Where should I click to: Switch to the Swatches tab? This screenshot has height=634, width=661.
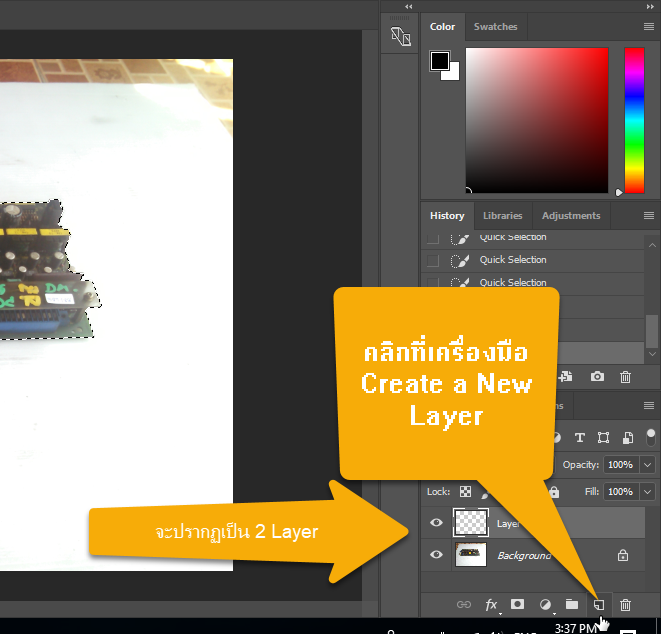(495, 27)
